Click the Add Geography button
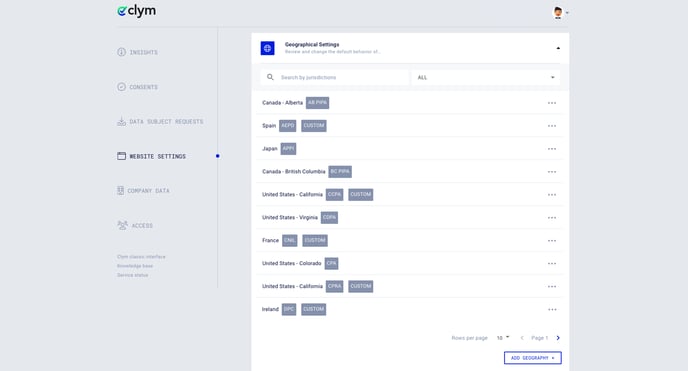 (x=533, y=358)
